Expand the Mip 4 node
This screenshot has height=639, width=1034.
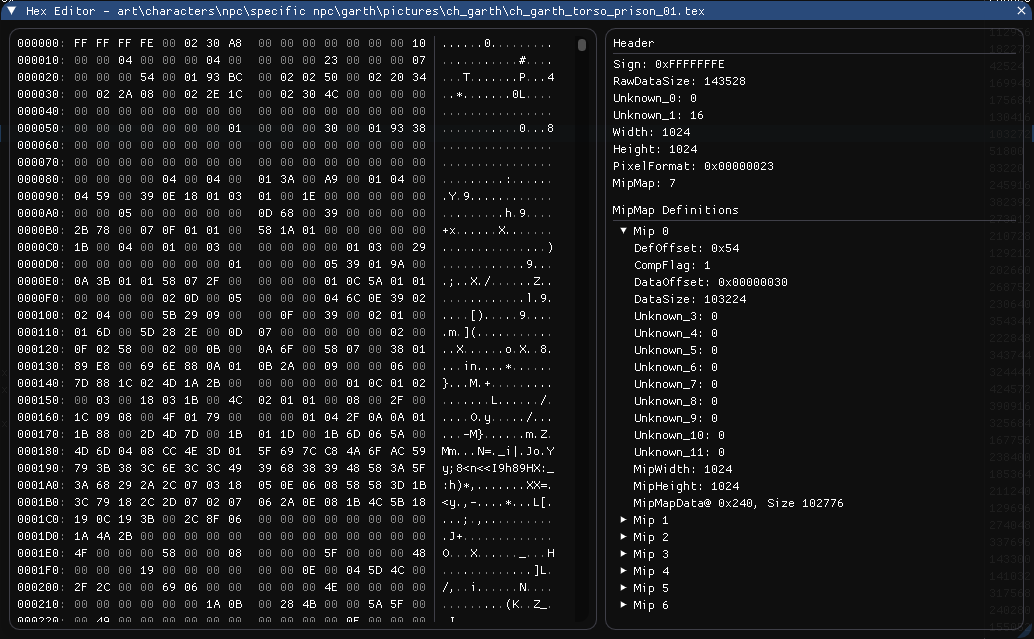click(x=624, y=571)
